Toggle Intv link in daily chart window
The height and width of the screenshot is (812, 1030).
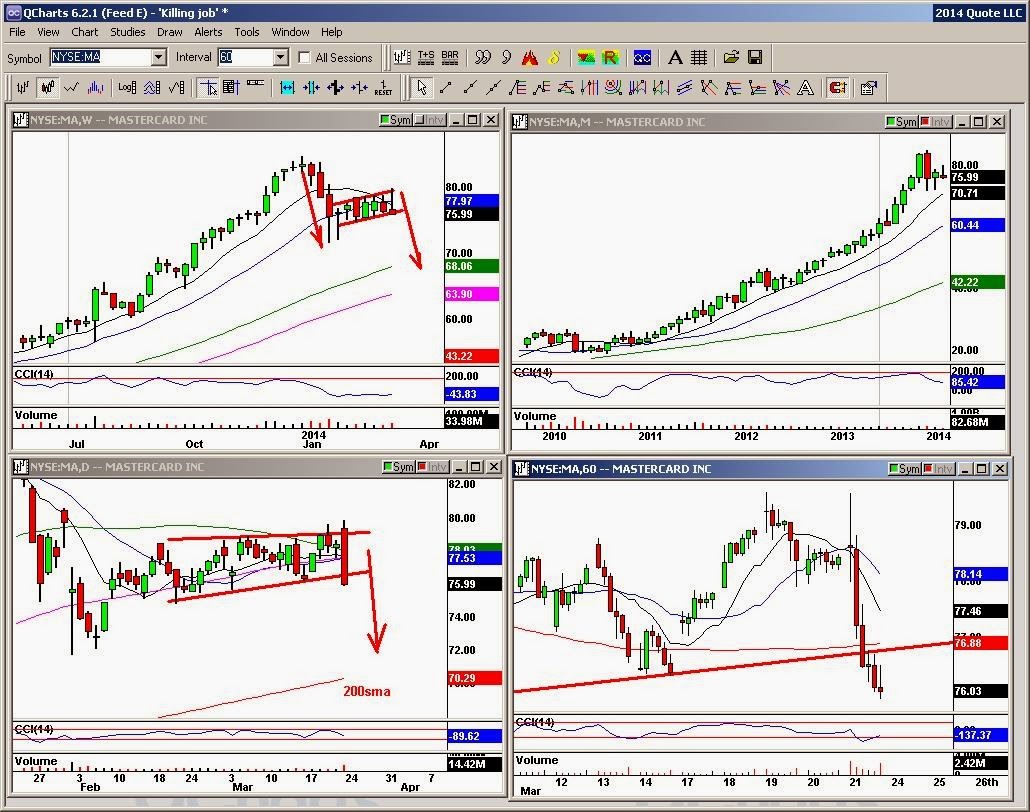[x=433, y=466]
